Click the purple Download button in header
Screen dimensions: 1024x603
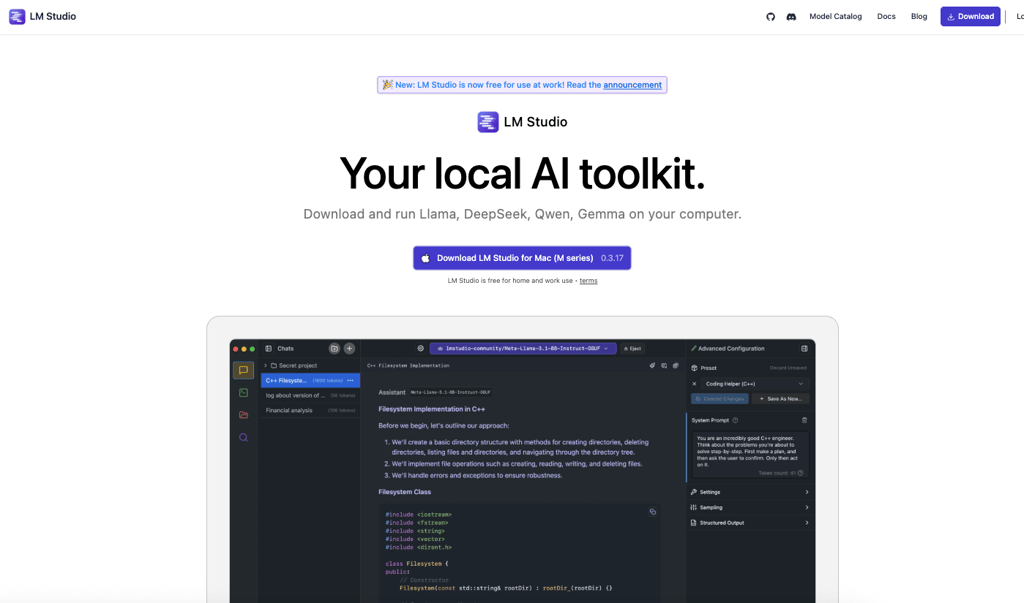click(970, 16)
